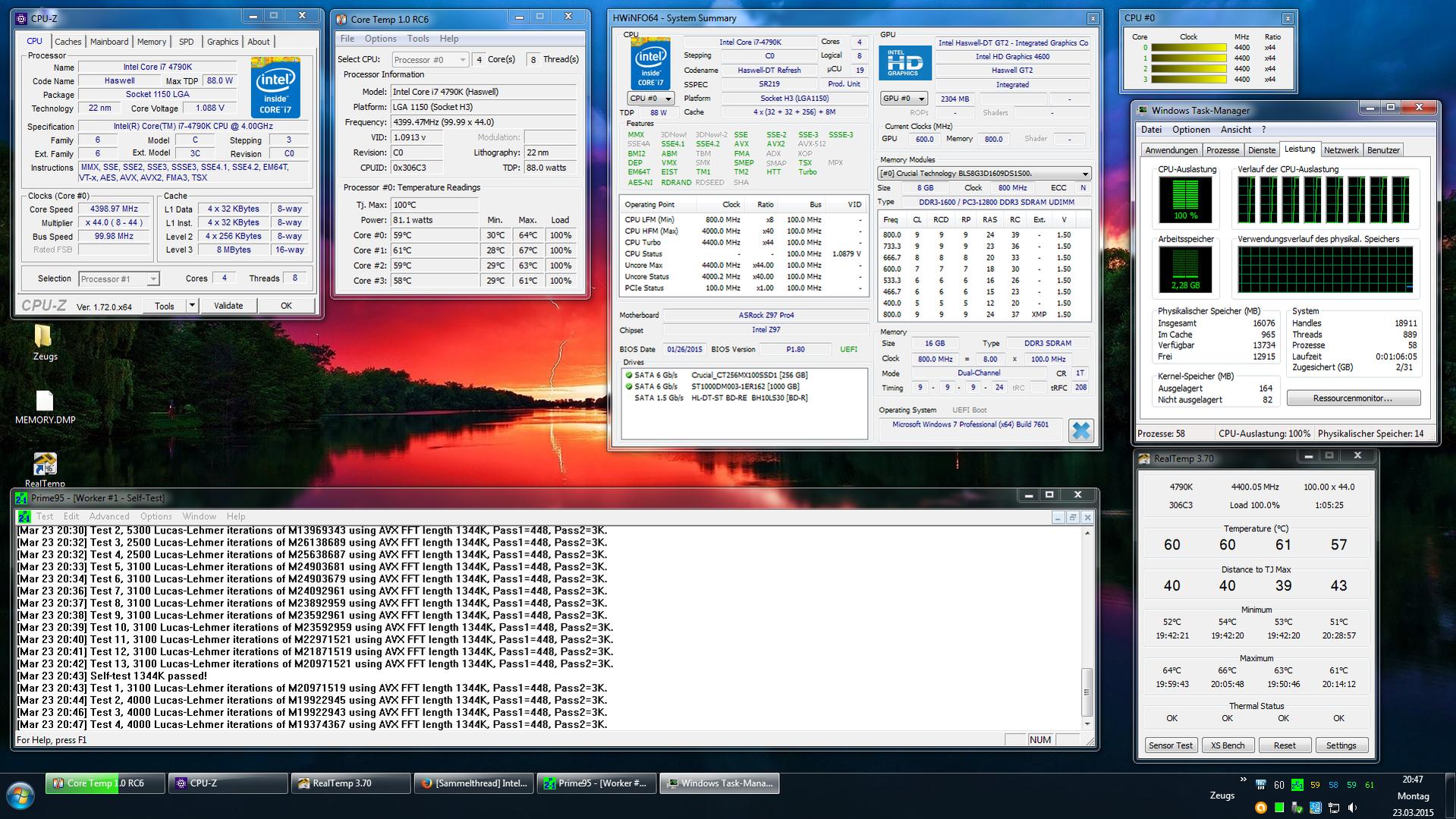Expand the Zeugs toolbar chevron on the taskbar

pos(1243,780)
